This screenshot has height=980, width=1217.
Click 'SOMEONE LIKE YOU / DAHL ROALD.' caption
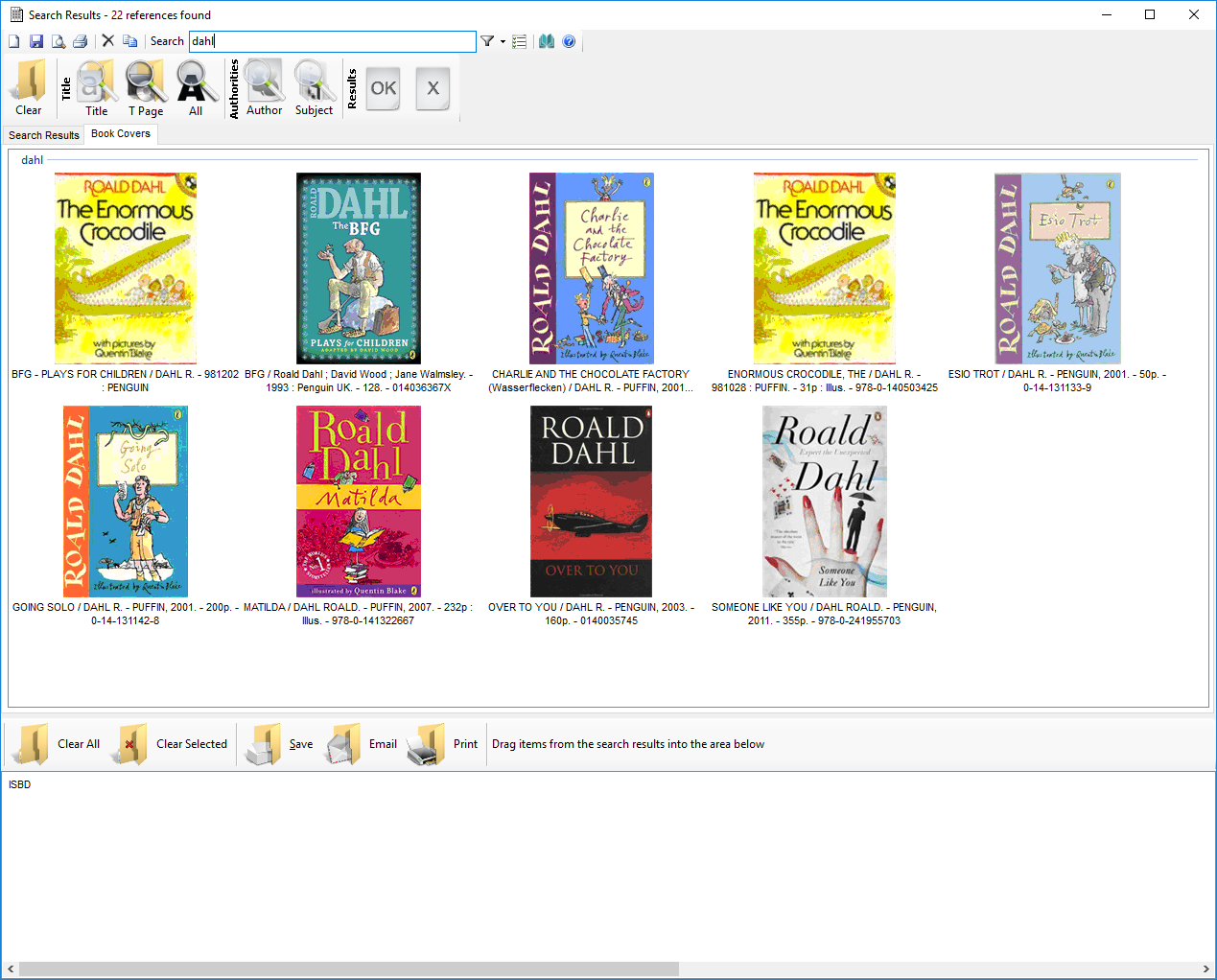[x=825, y=614]
